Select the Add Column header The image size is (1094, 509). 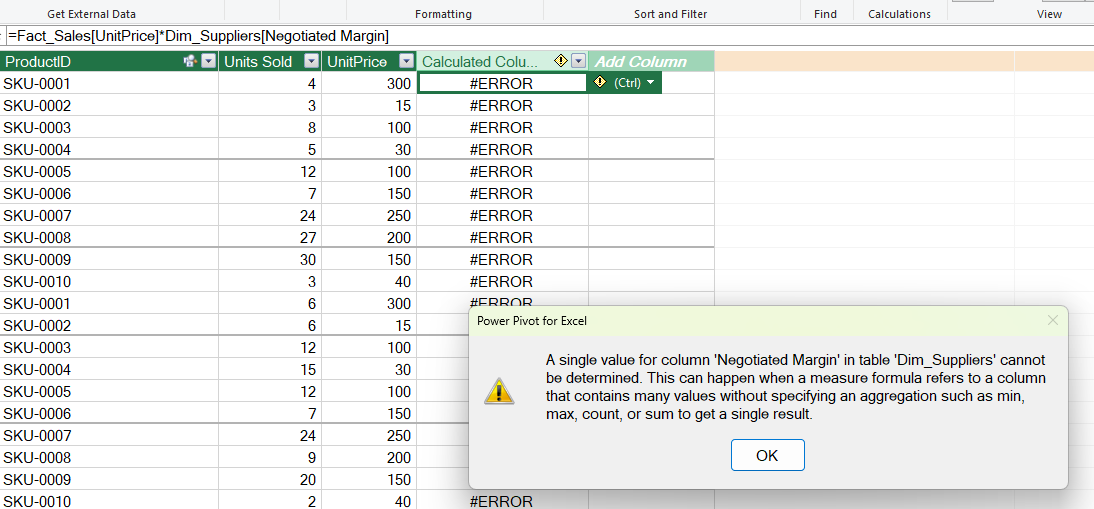(x=651, y=61)
